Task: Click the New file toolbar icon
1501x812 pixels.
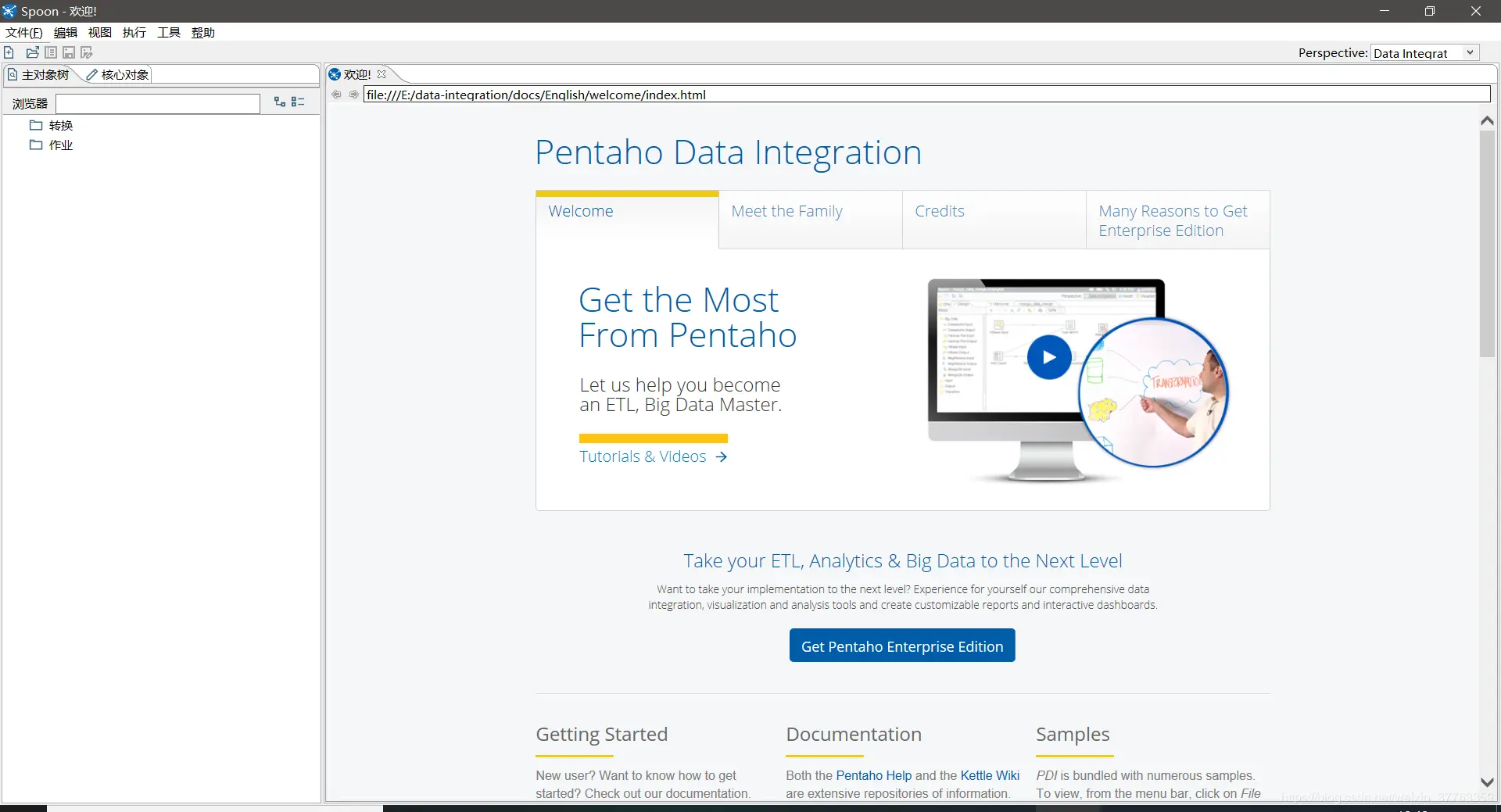Action: (9, 52)
